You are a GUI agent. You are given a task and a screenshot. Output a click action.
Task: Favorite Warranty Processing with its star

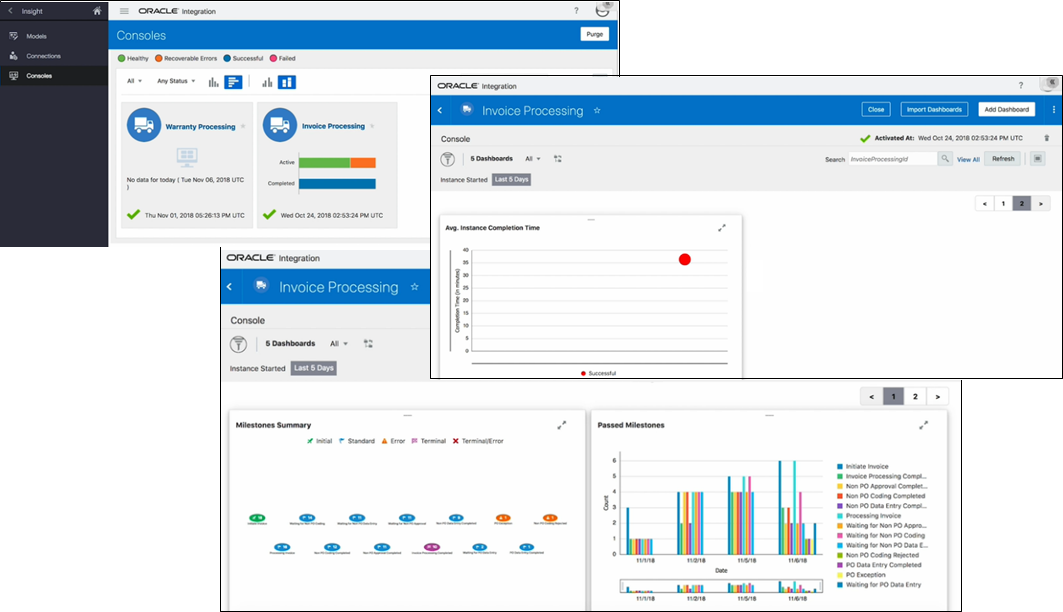243,127
